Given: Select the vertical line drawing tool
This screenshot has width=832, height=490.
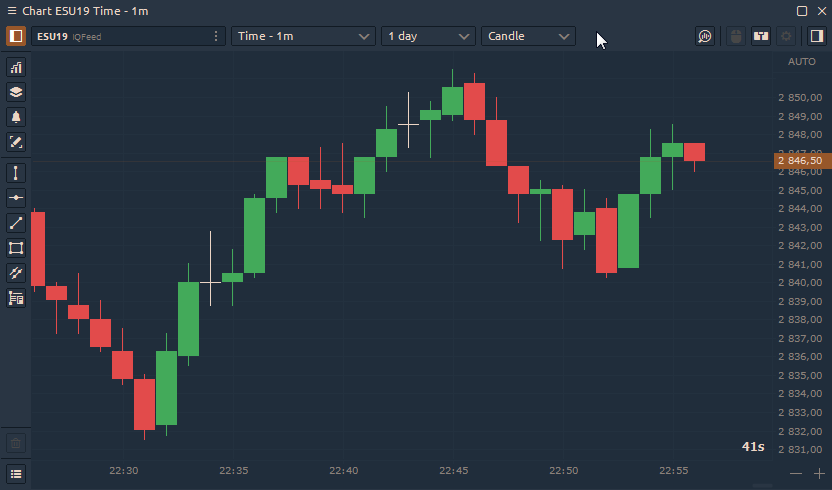Looking at the screenshot, I should coord(16,173).
